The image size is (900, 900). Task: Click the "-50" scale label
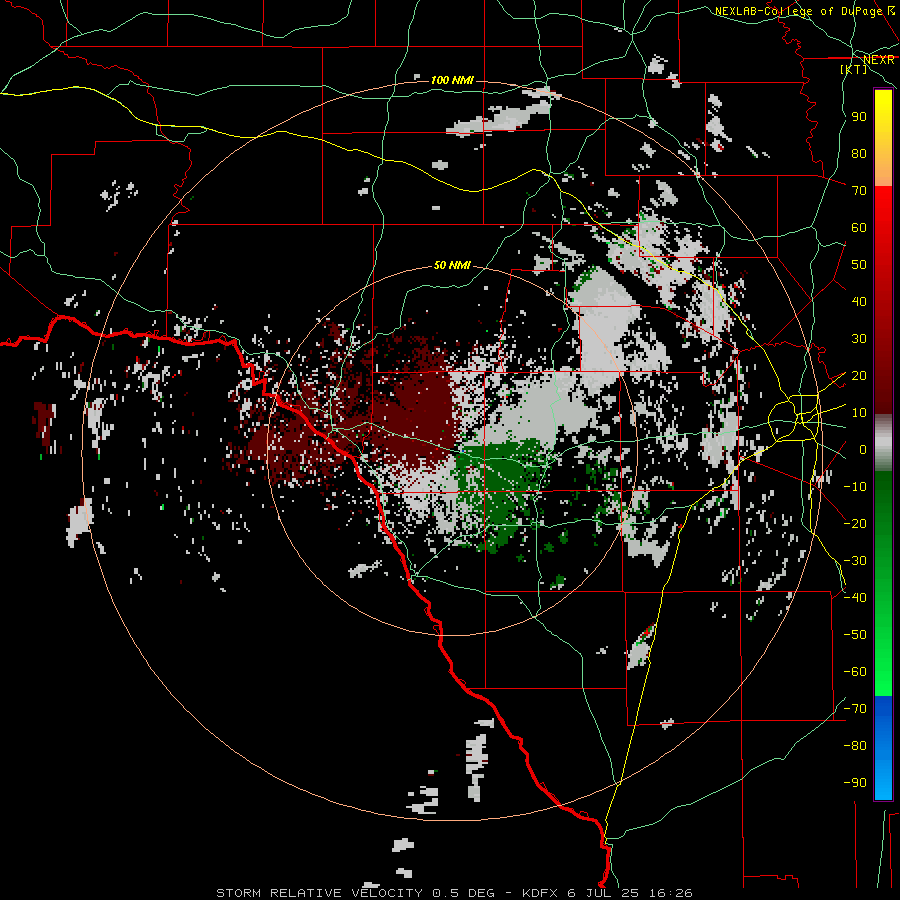pyautogui.click(x=855, y=635)
